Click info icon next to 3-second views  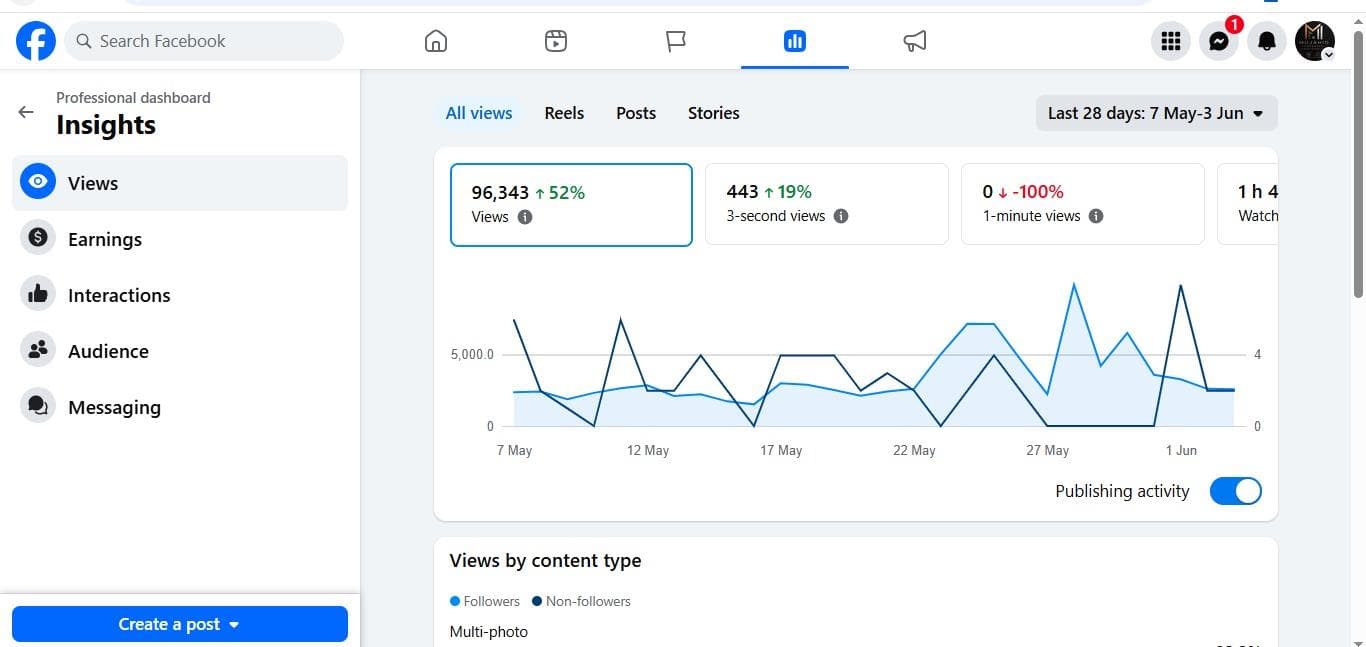pos(841,216)
